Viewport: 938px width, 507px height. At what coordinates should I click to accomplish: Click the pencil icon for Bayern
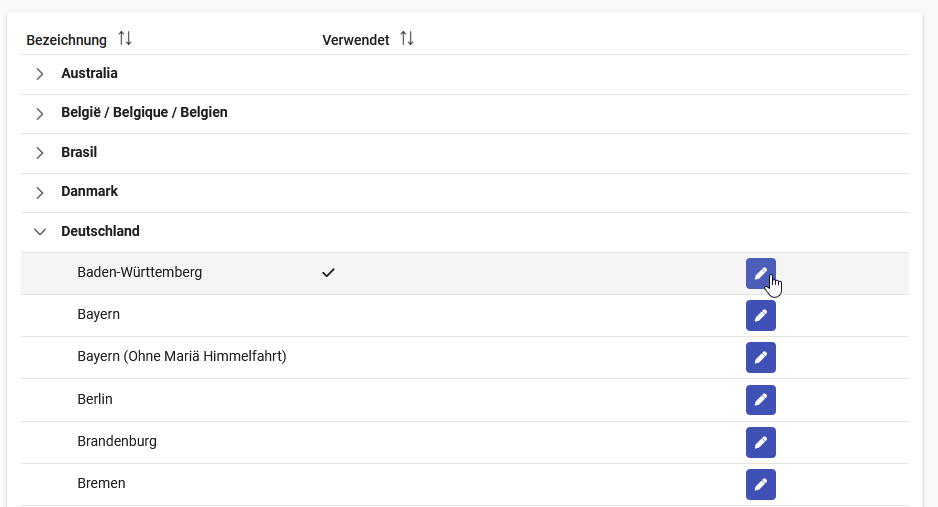(760, 316)
